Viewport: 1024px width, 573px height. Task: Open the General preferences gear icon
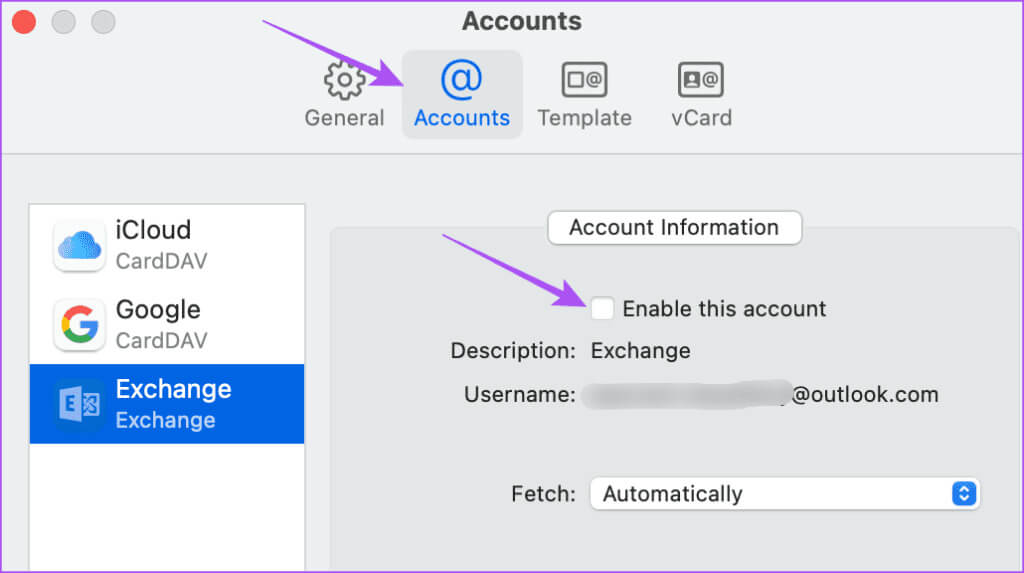pos(344,80)
